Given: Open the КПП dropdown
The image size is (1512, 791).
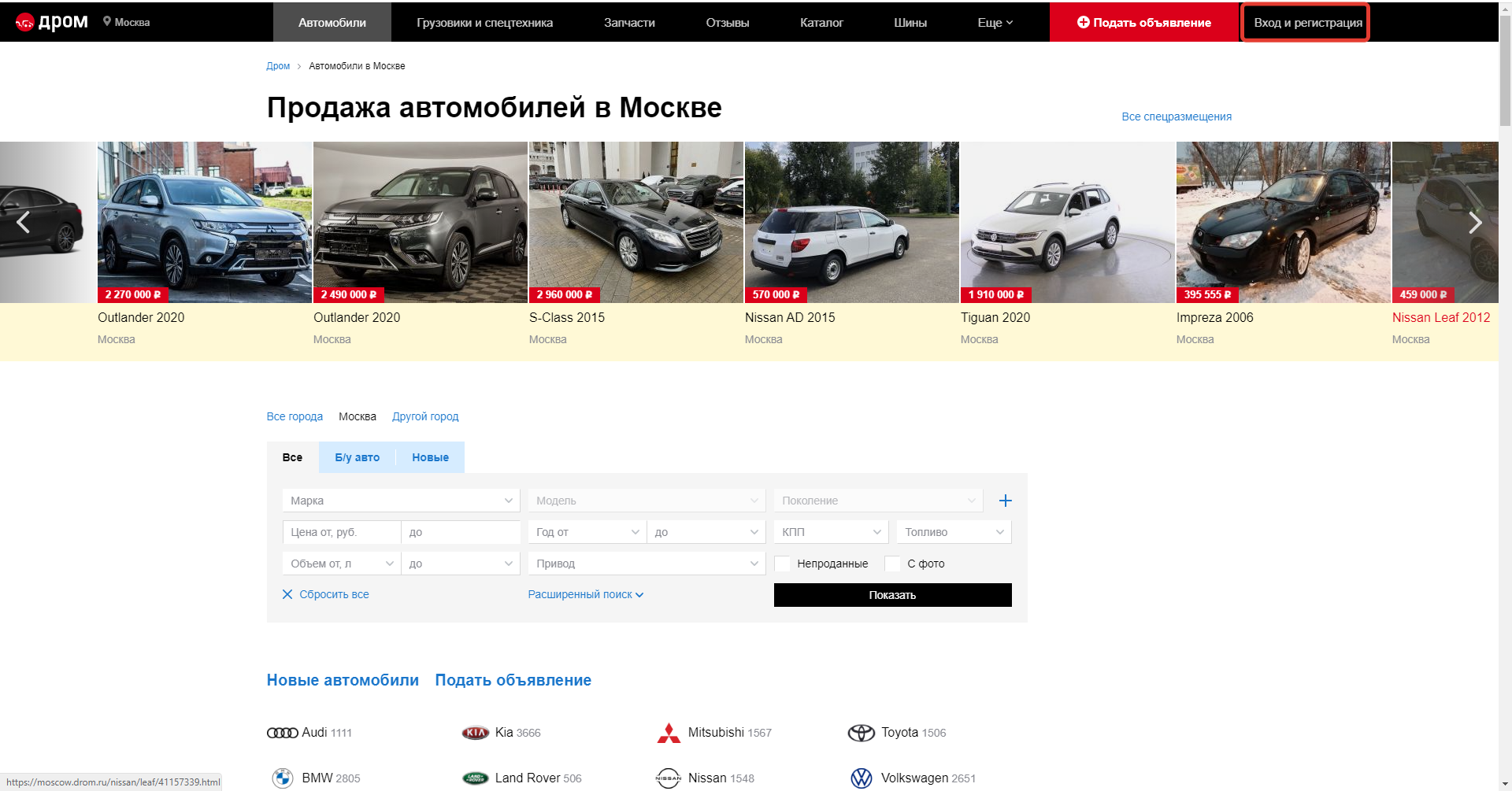Looking at the screenshot, I should coord(831,532).
